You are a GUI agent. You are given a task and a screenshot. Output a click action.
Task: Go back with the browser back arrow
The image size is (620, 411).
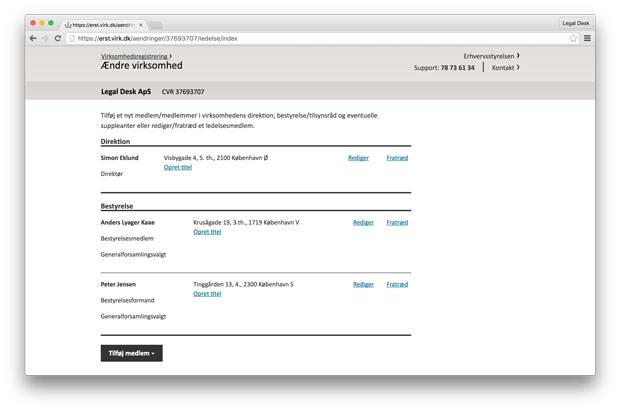pos(33,38)
